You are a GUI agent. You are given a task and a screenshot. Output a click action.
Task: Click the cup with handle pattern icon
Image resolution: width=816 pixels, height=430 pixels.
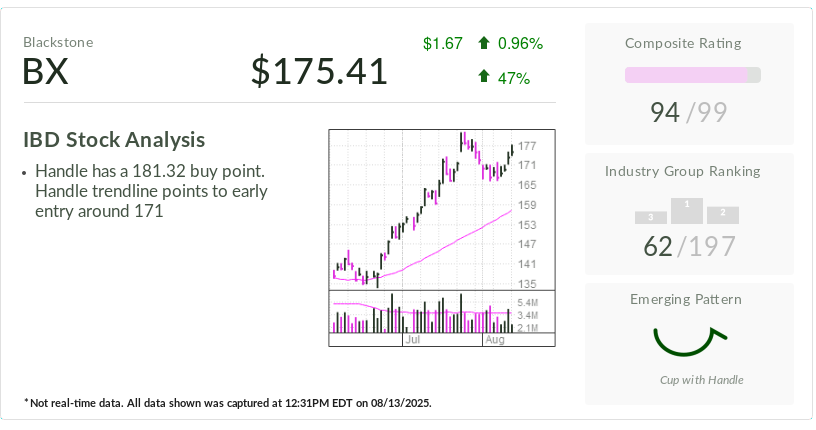pyautogui.click(x=688, y=341)
